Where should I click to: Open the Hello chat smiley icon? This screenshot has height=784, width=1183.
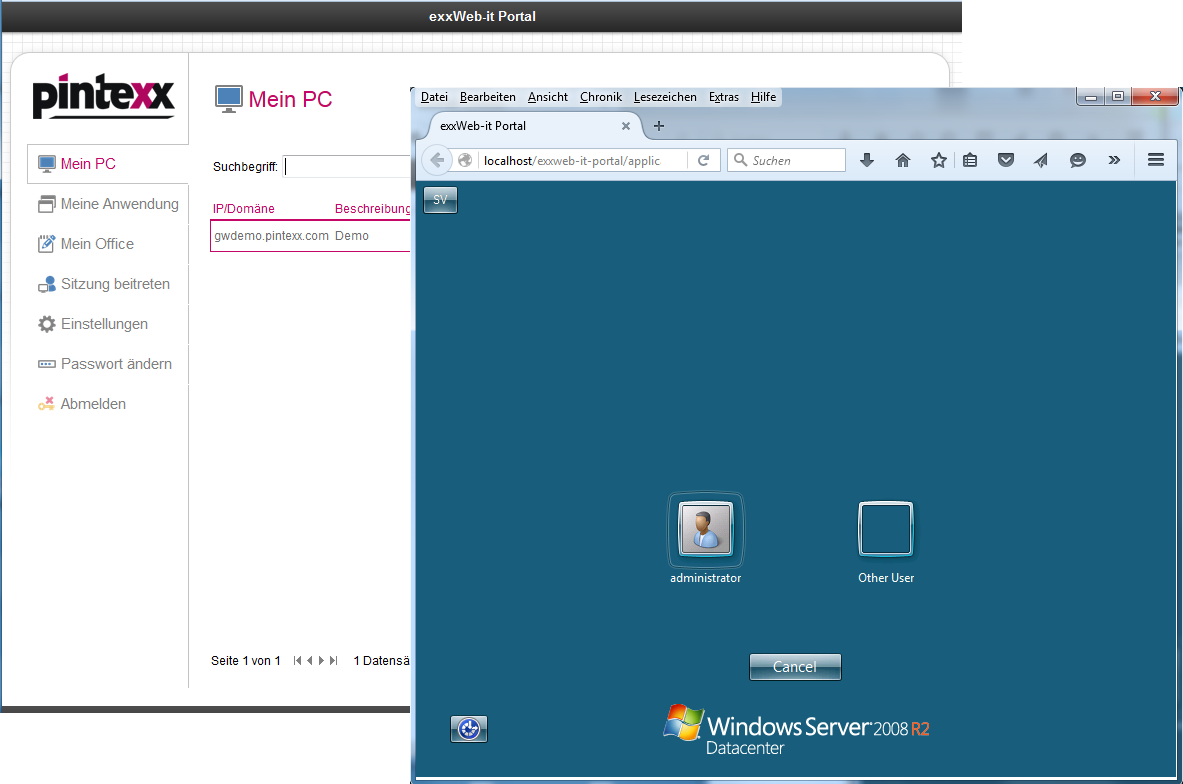[x=1077, y=160]
